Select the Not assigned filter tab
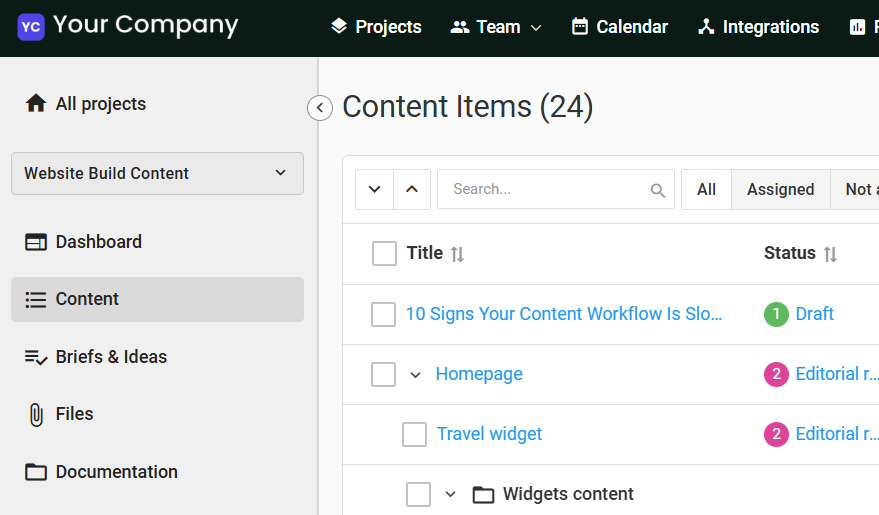879x515 pixels. [x=855, y=189]
